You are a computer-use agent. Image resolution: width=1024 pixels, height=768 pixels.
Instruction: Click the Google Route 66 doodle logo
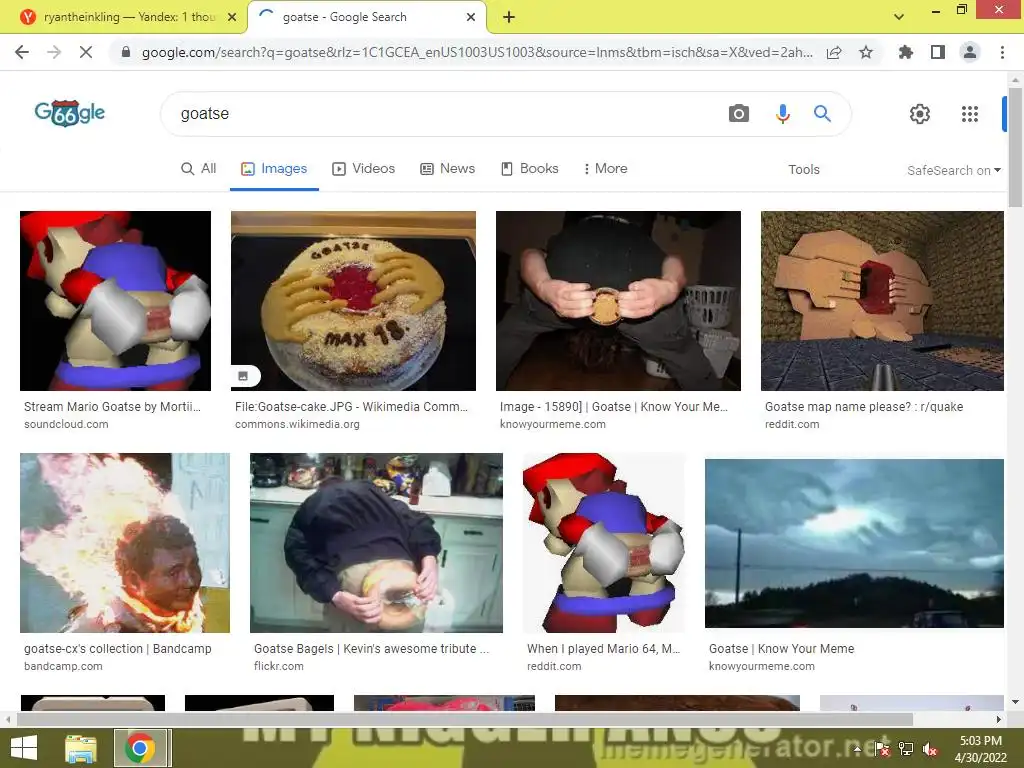tap(70, 113)
